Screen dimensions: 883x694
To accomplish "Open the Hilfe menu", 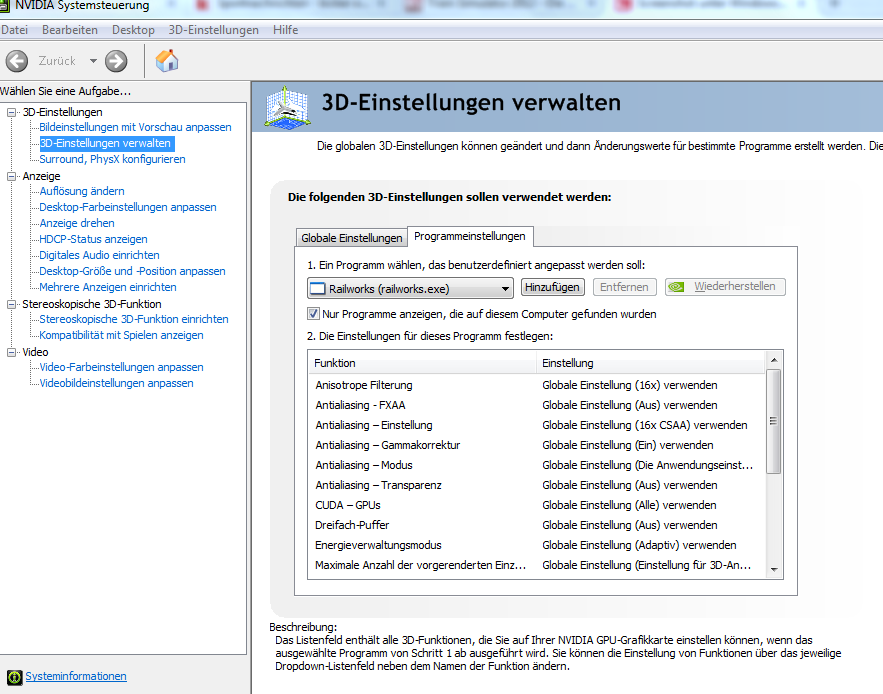I will click(285, 30).
